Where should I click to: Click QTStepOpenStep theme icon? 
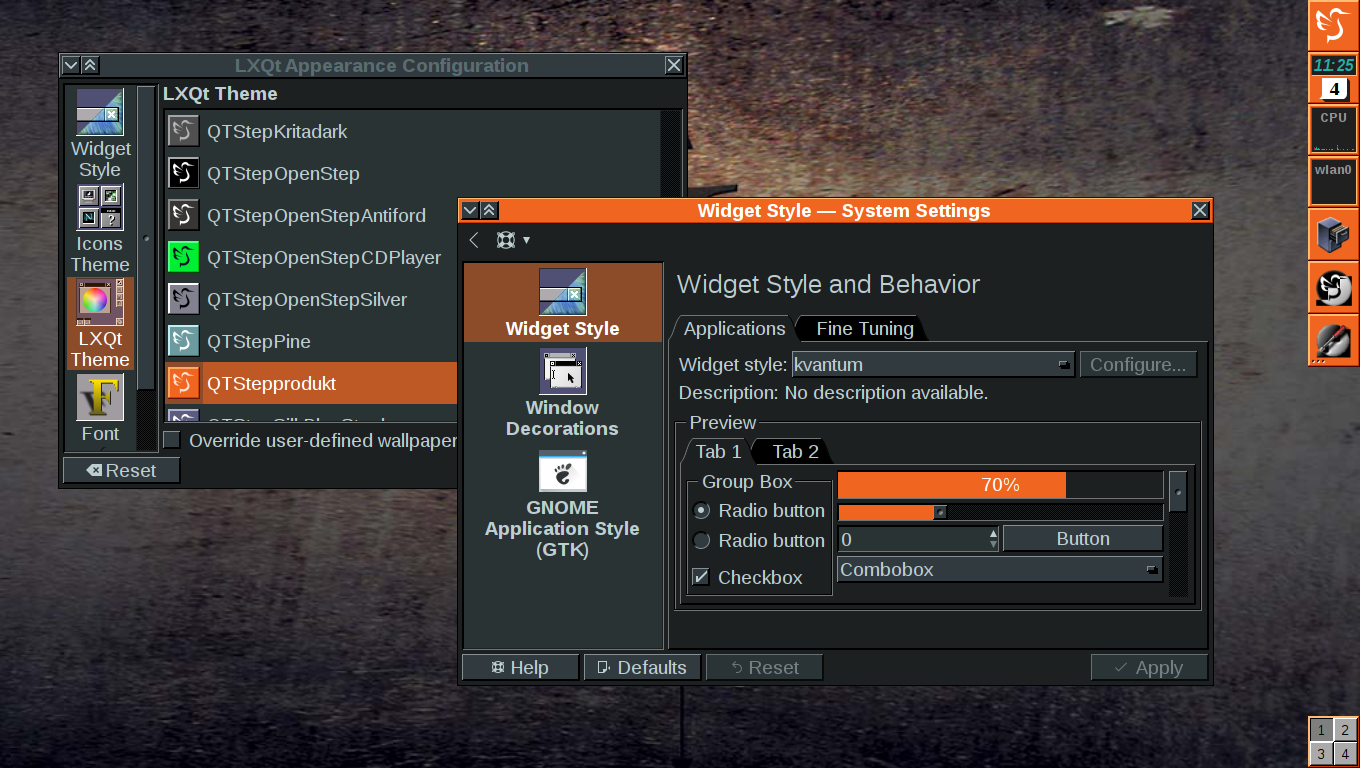184,173
